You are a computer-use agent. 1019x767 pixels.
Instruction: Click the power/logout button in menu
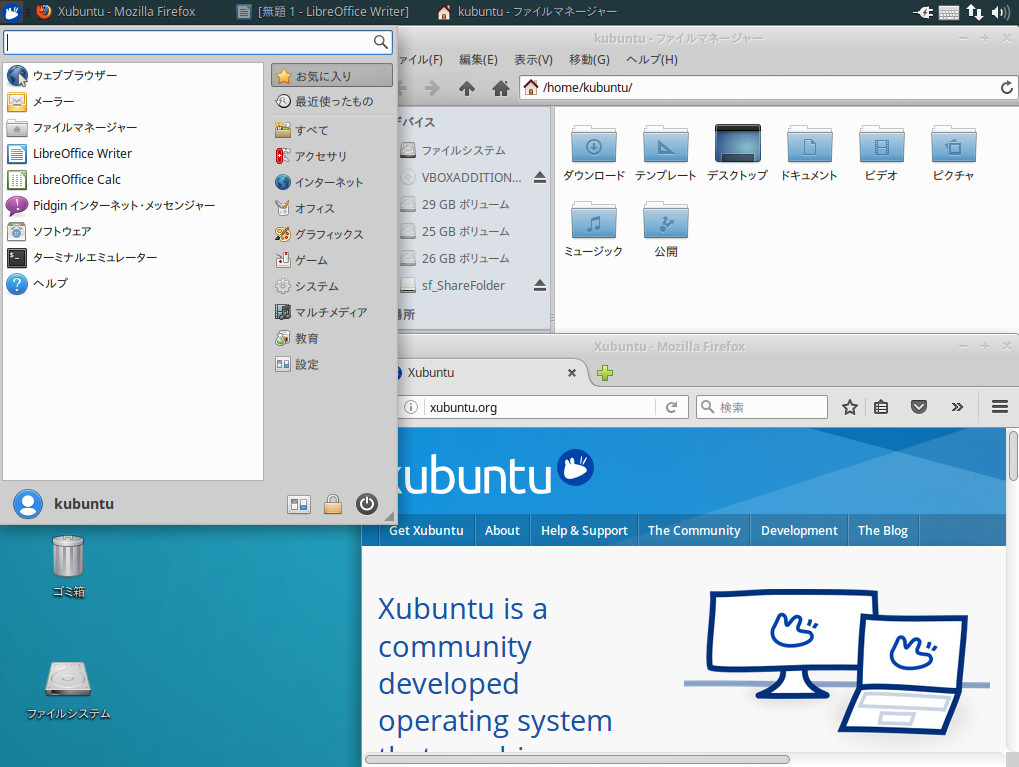point(367,504)
